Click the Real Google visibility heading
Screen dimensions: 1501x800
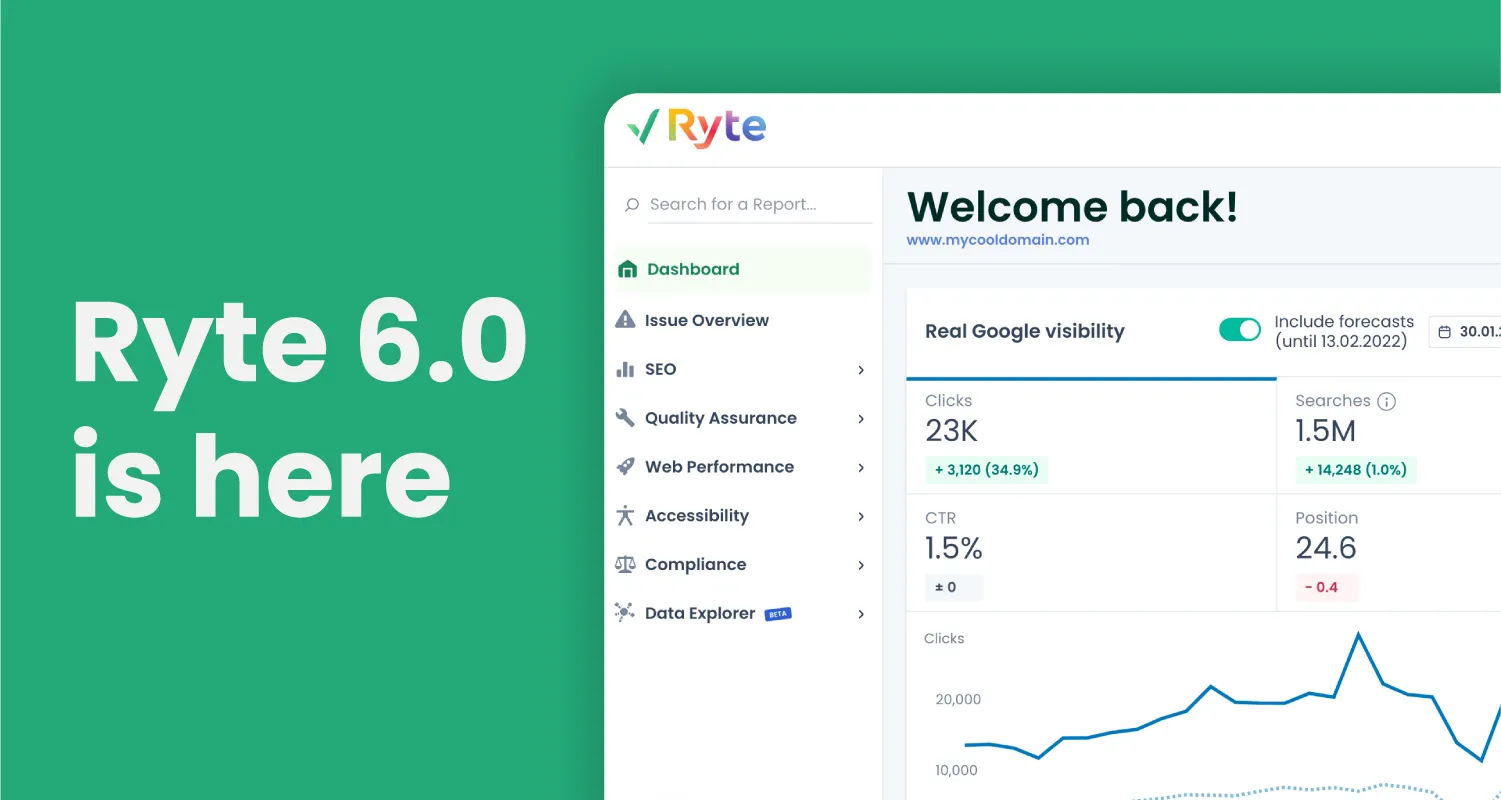pos(1025,331)
